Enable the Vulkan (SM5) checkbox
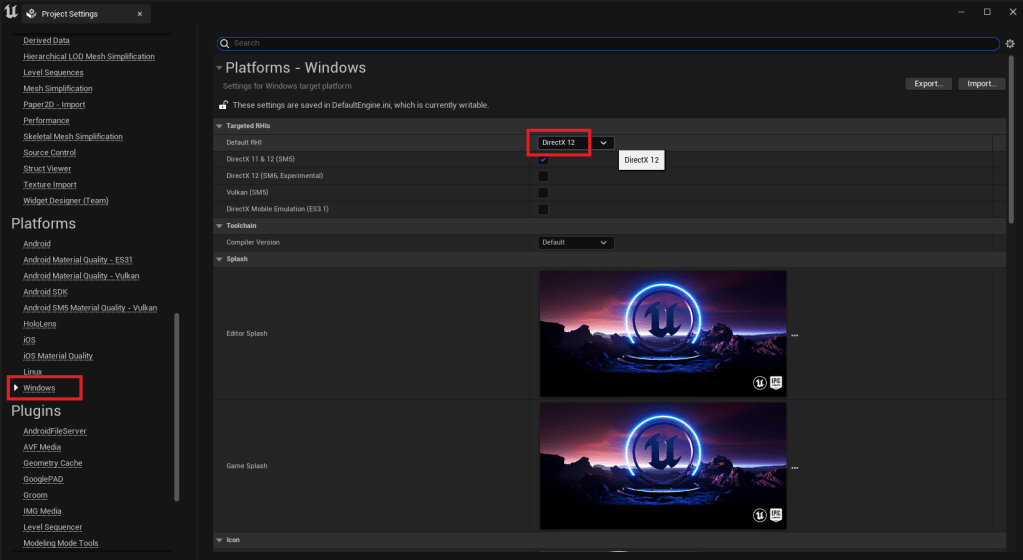This screenshot has width=1023, height=560. pyautogui.click(x=543, y=192)
